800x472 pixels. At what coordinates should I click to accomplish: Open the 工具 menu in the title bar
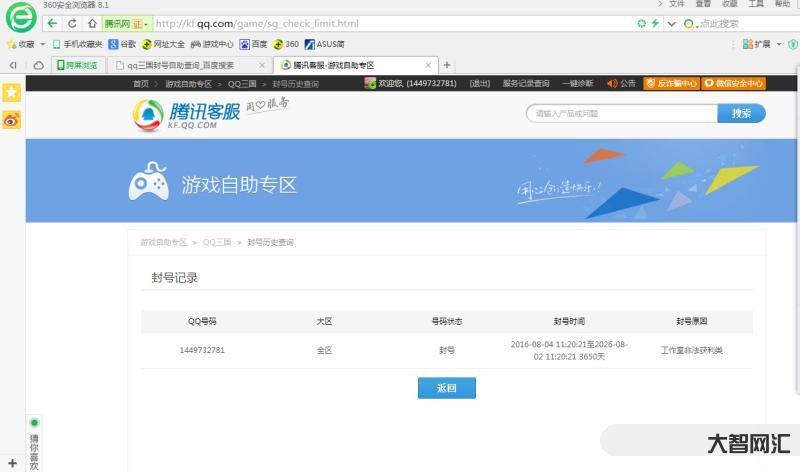[x=756, y=4]
